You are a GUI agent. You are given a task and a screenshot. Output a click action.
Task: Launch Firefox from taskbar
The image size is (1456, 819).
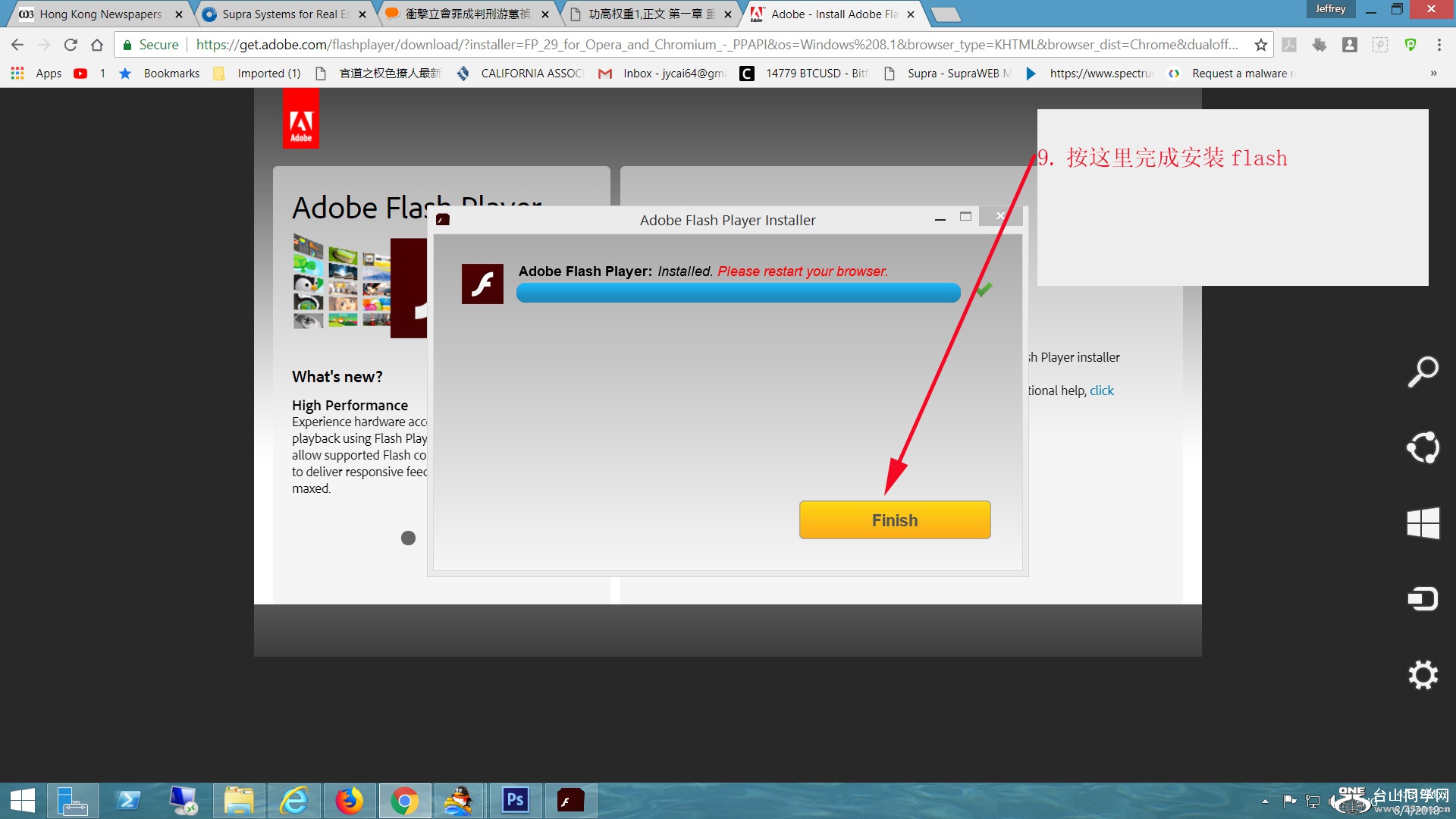tap(350, 801)
